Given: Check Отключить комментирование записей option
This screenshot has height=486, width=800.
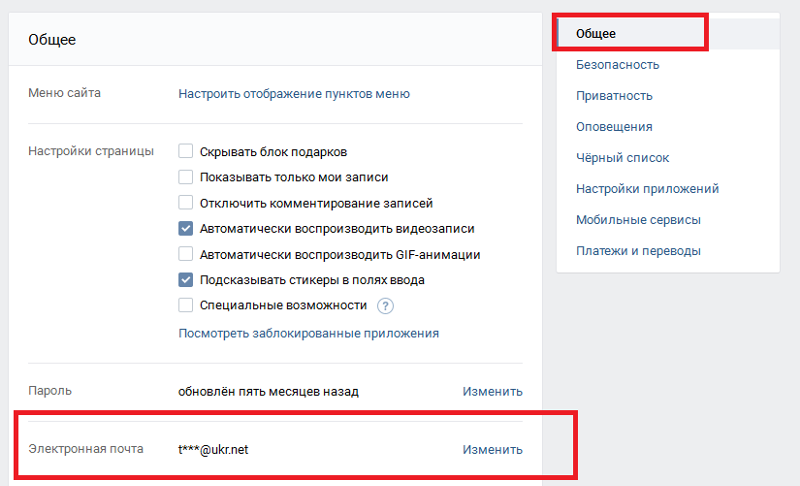Looking at the screenshot, I should point(186,202).
